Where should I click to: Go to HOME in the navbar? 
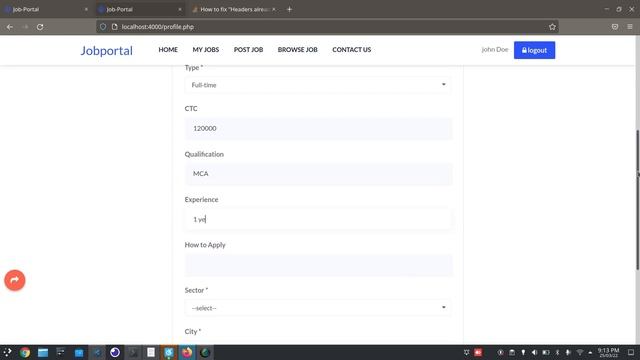pos(168,50)
